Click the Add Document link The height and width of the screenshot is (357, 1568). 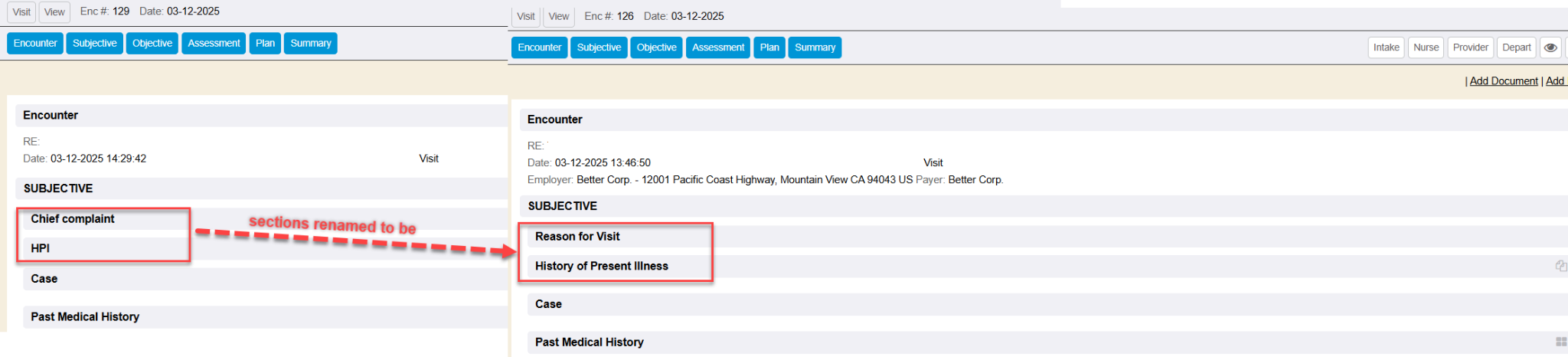tap(1503, 81)
